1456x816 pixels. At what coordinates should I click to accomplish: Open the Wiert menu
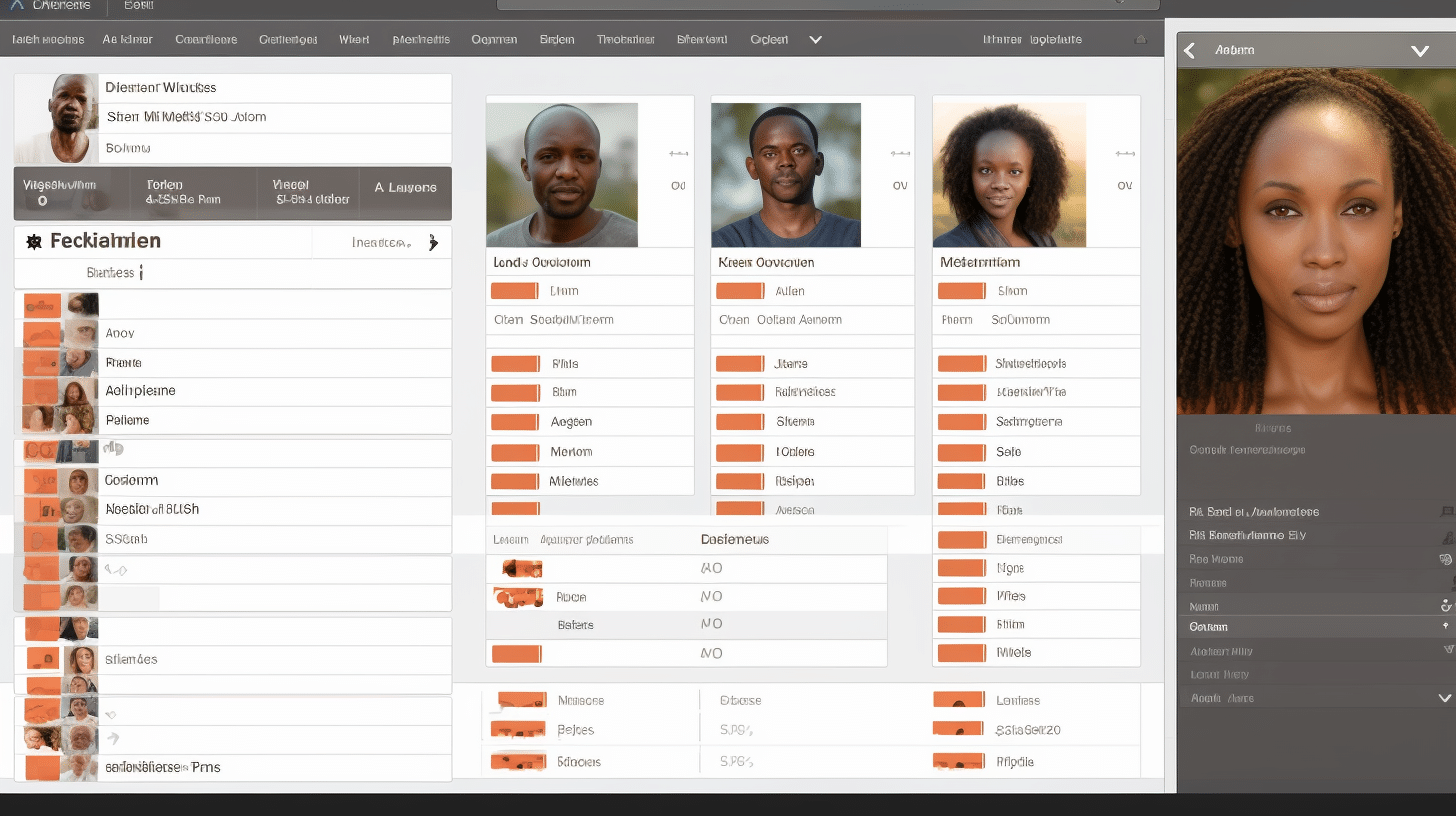354,40
